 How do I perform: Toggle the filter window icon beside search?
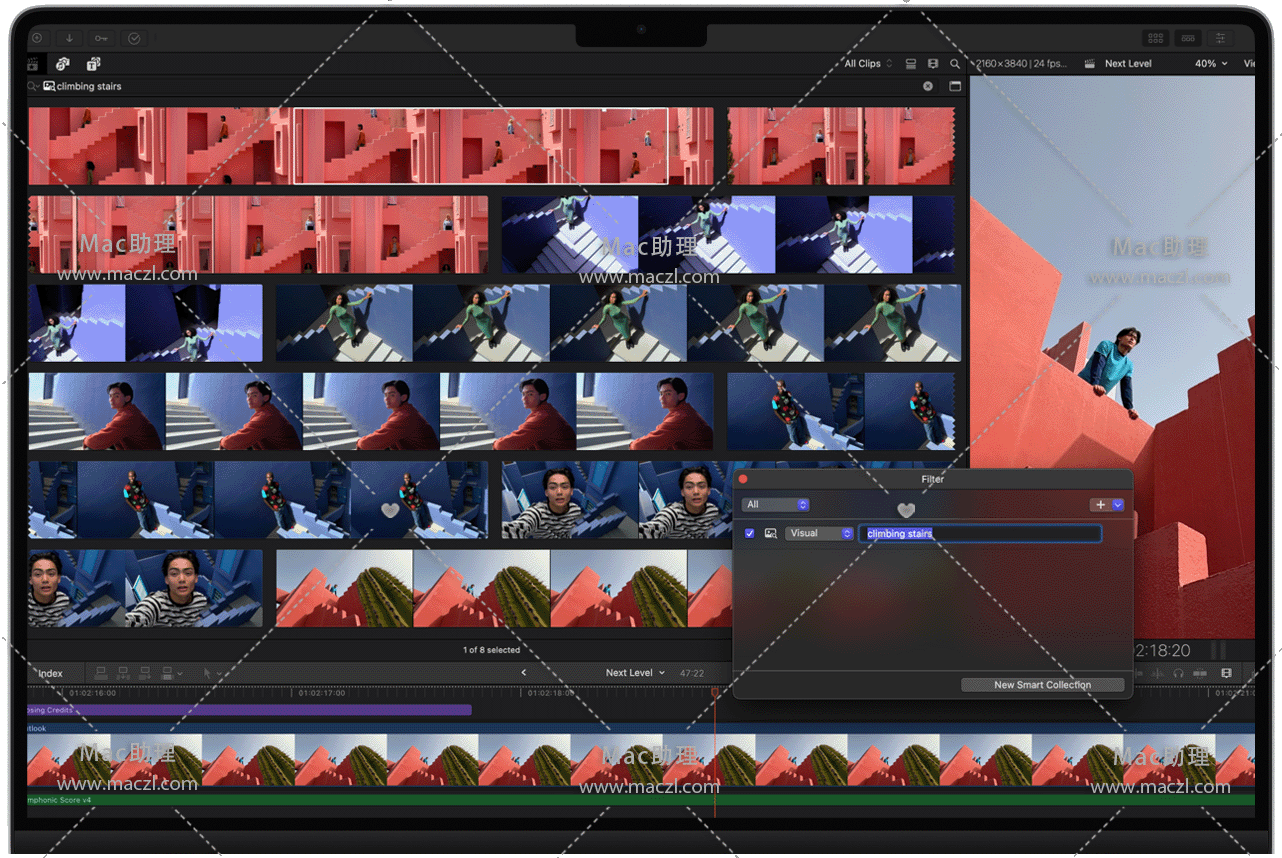[x=955, y=86]
